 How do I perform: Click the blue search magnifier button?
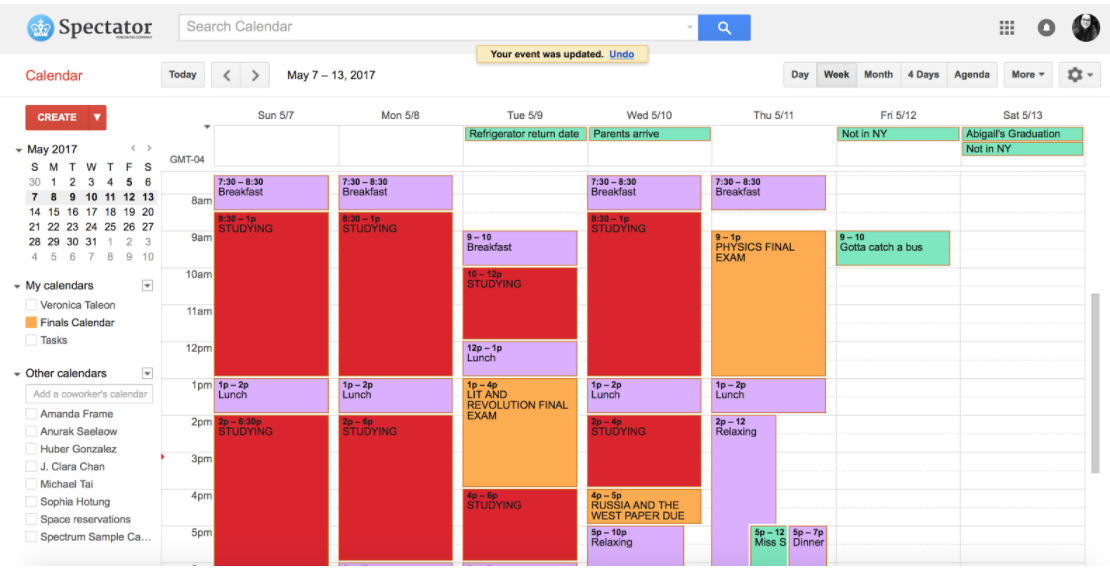pyautogui.click(x=724, y=27)
